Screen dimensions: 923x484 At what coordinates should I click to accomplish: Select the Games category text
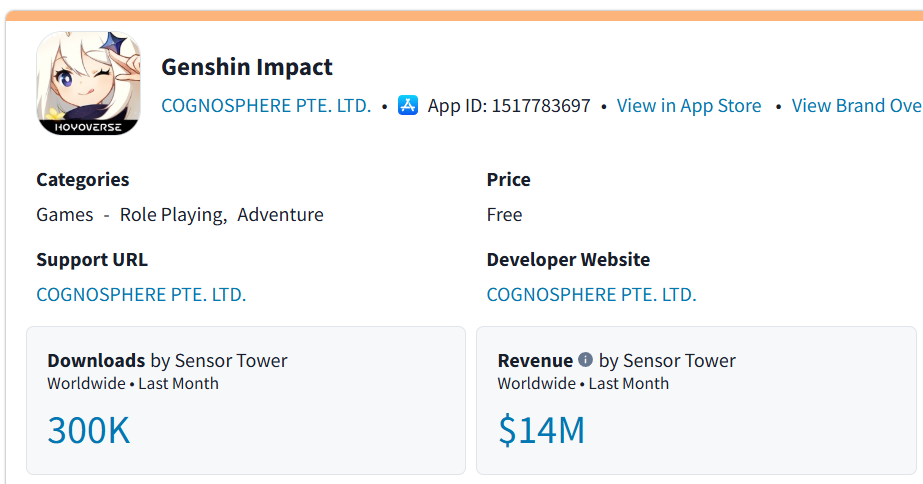64,215
